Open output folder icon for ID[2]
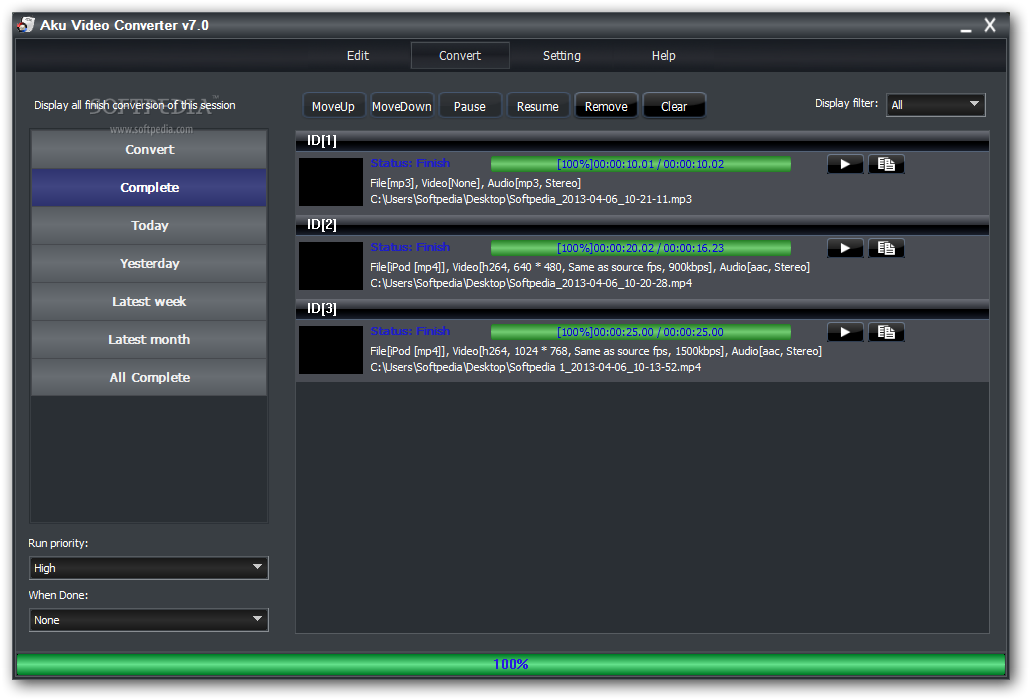This screenshot has height=700, width=1030. [886, 248]
